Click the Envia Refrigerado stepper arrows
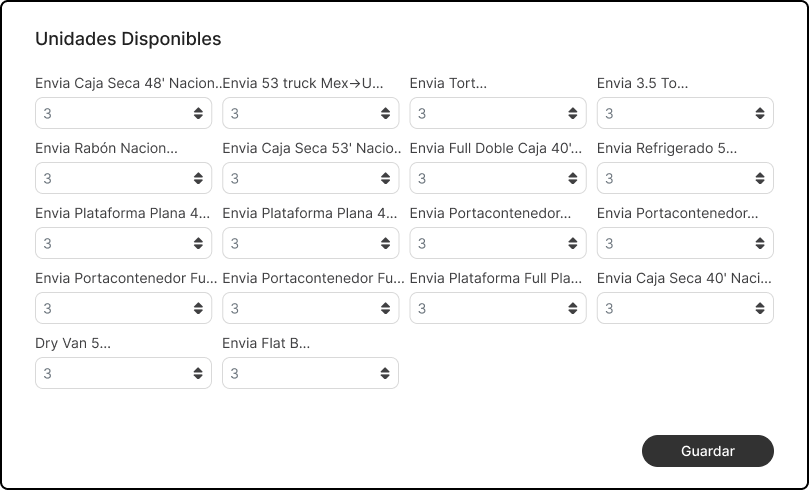The width and height of the screenshot is (809, 490). (x=760, y=179)
